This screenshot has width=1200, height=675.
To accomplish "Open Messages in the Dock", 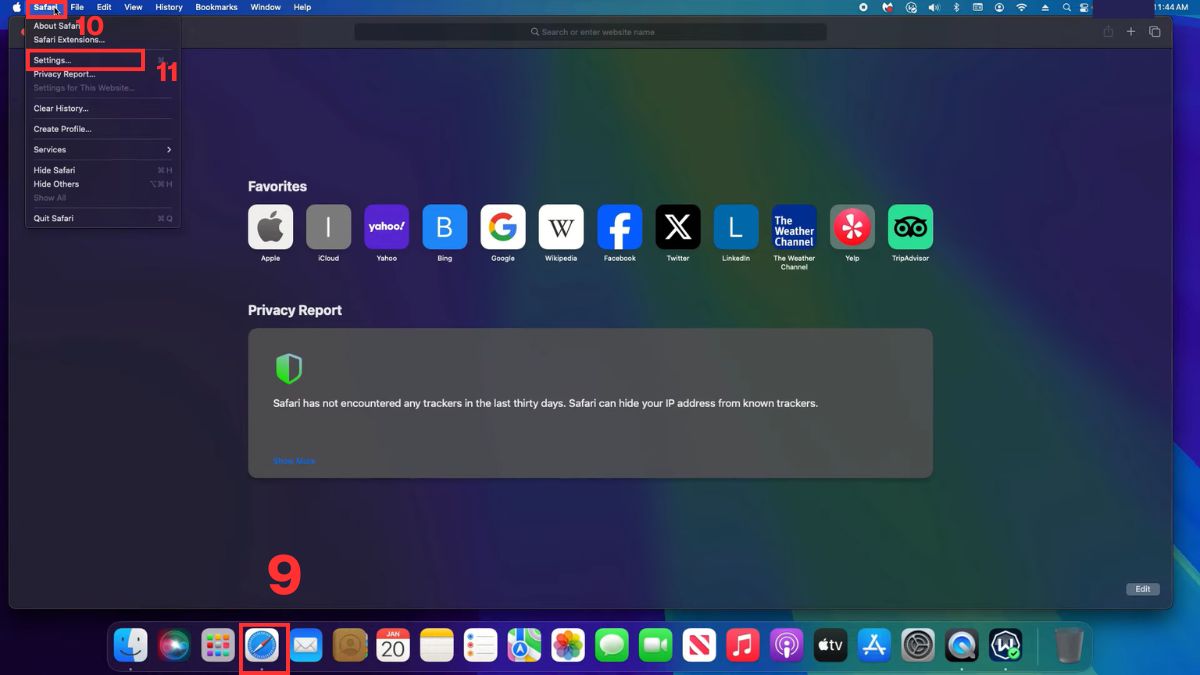I will click(612, 646).
